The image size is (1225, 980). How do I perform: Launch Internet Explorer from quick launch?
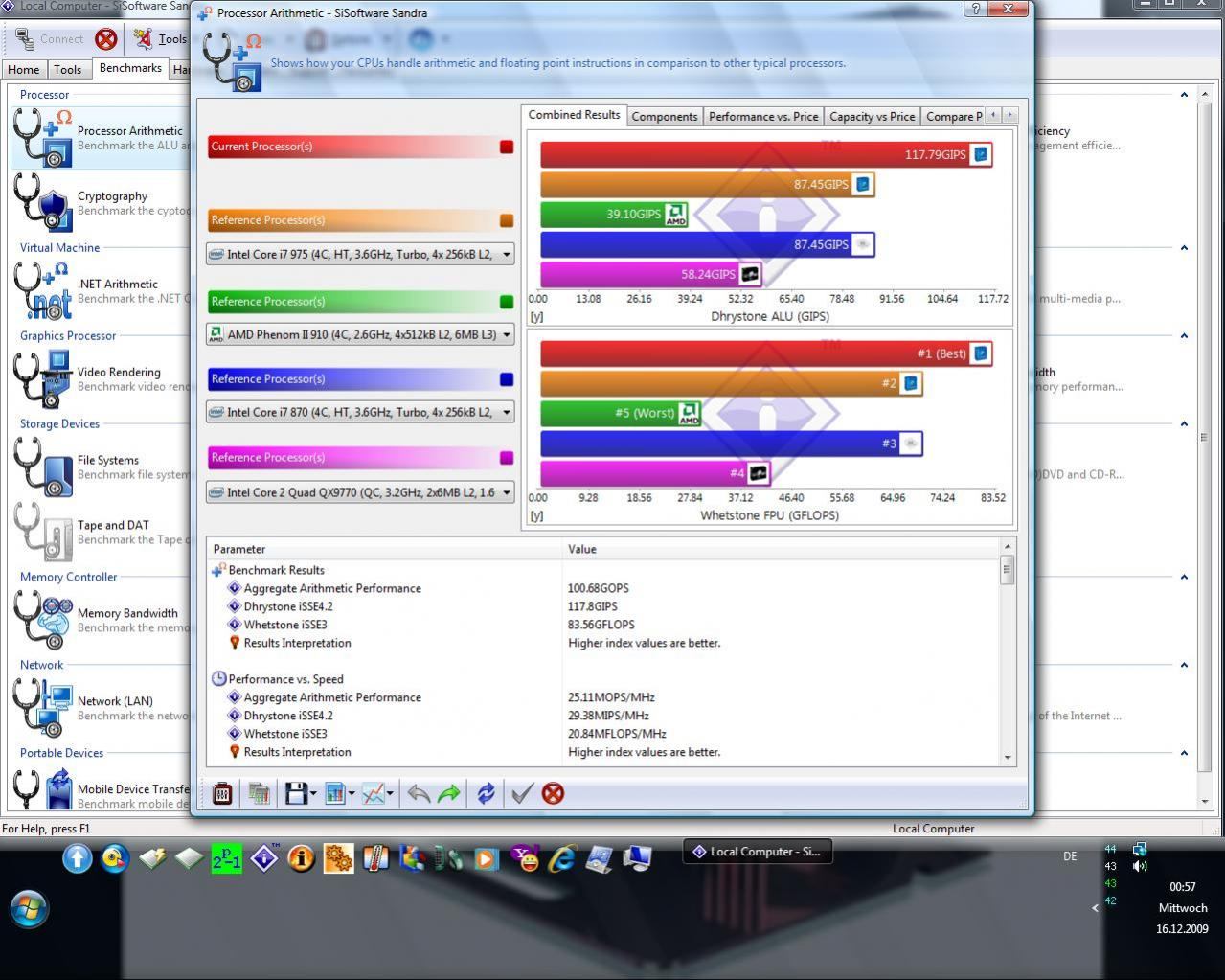click(x=562, y=858)
